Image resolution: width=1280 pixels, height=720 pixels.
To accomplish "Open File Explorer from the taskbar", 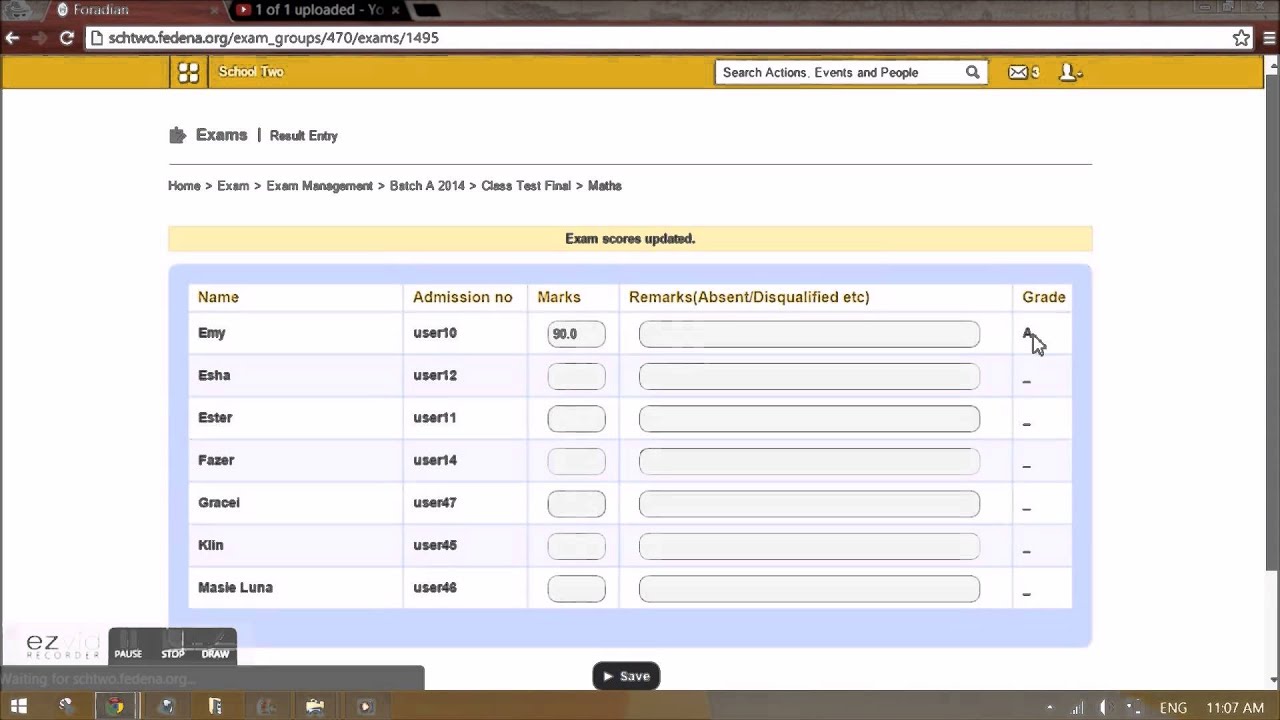I will (315, 707).
